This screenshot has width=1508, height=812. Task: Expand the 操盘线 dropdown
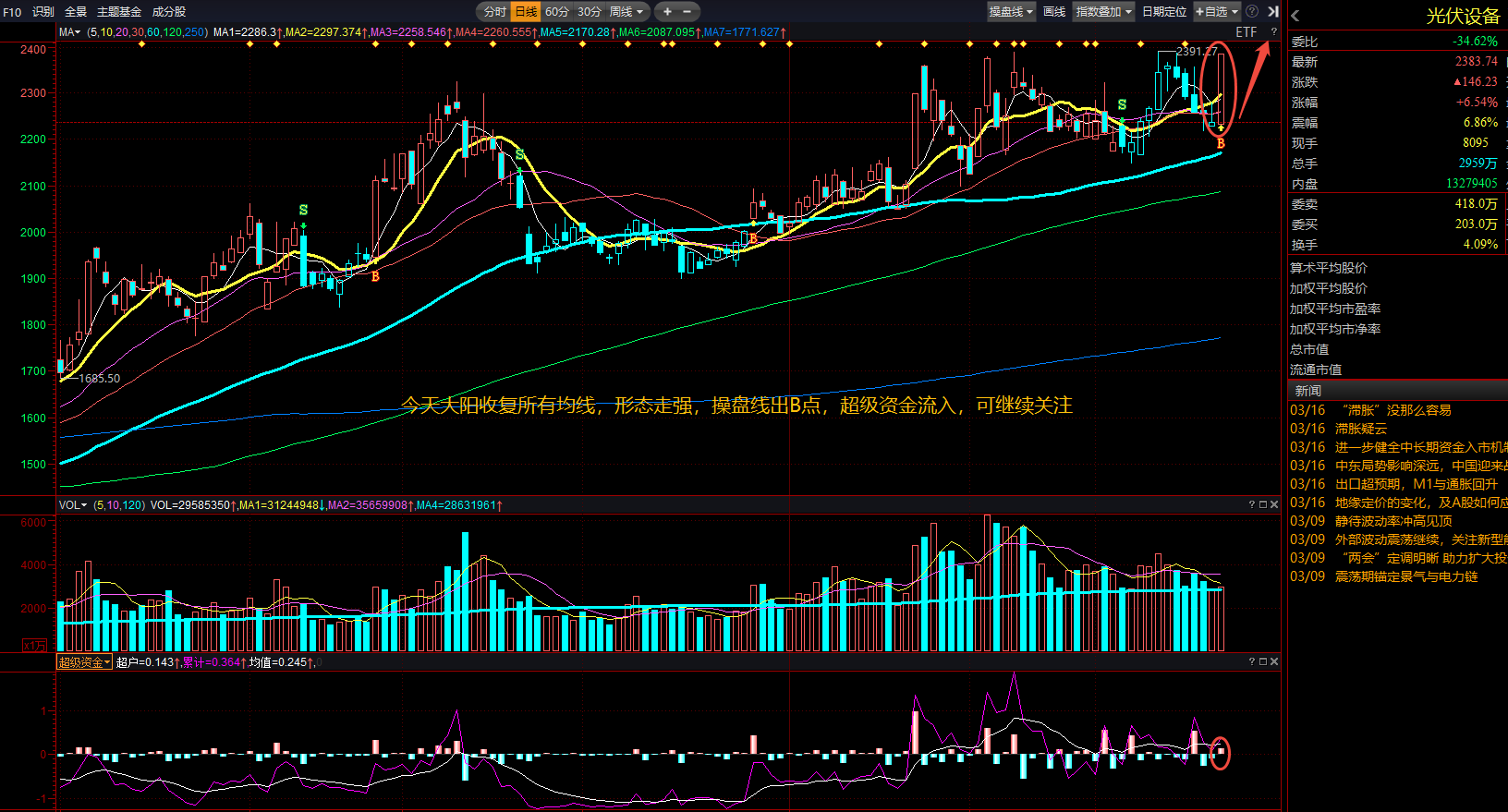(1011, 12)
